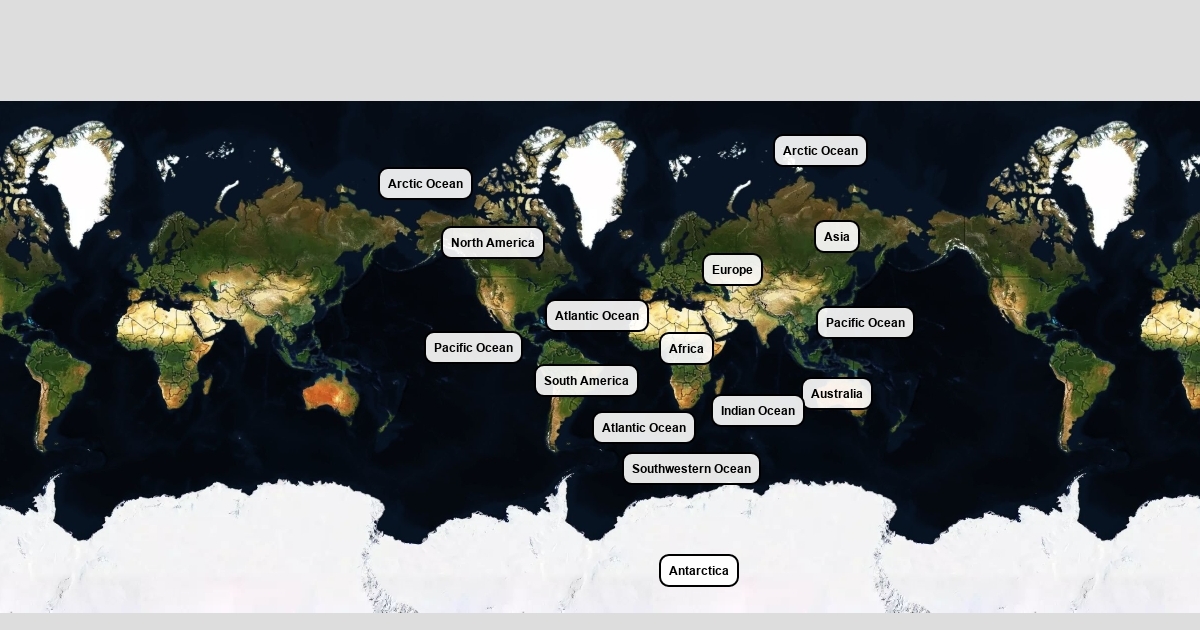Click the Indian Ocean label
Image resolution: width=1200 pixels, height=630 pixels.
tap(757, 411)
